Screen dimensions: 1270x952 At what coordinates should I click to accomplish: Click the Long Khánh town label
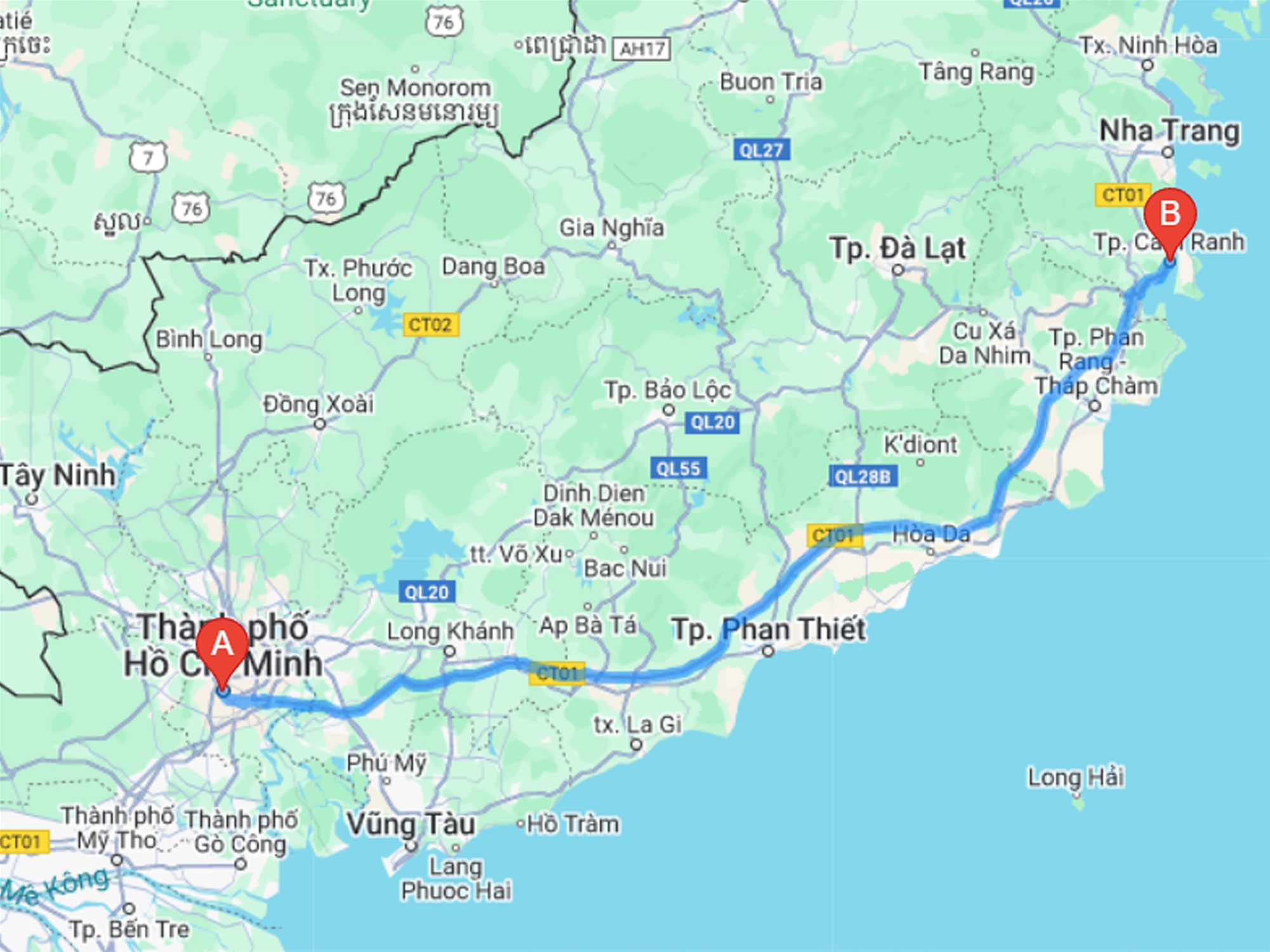click(x=450, y=631)
